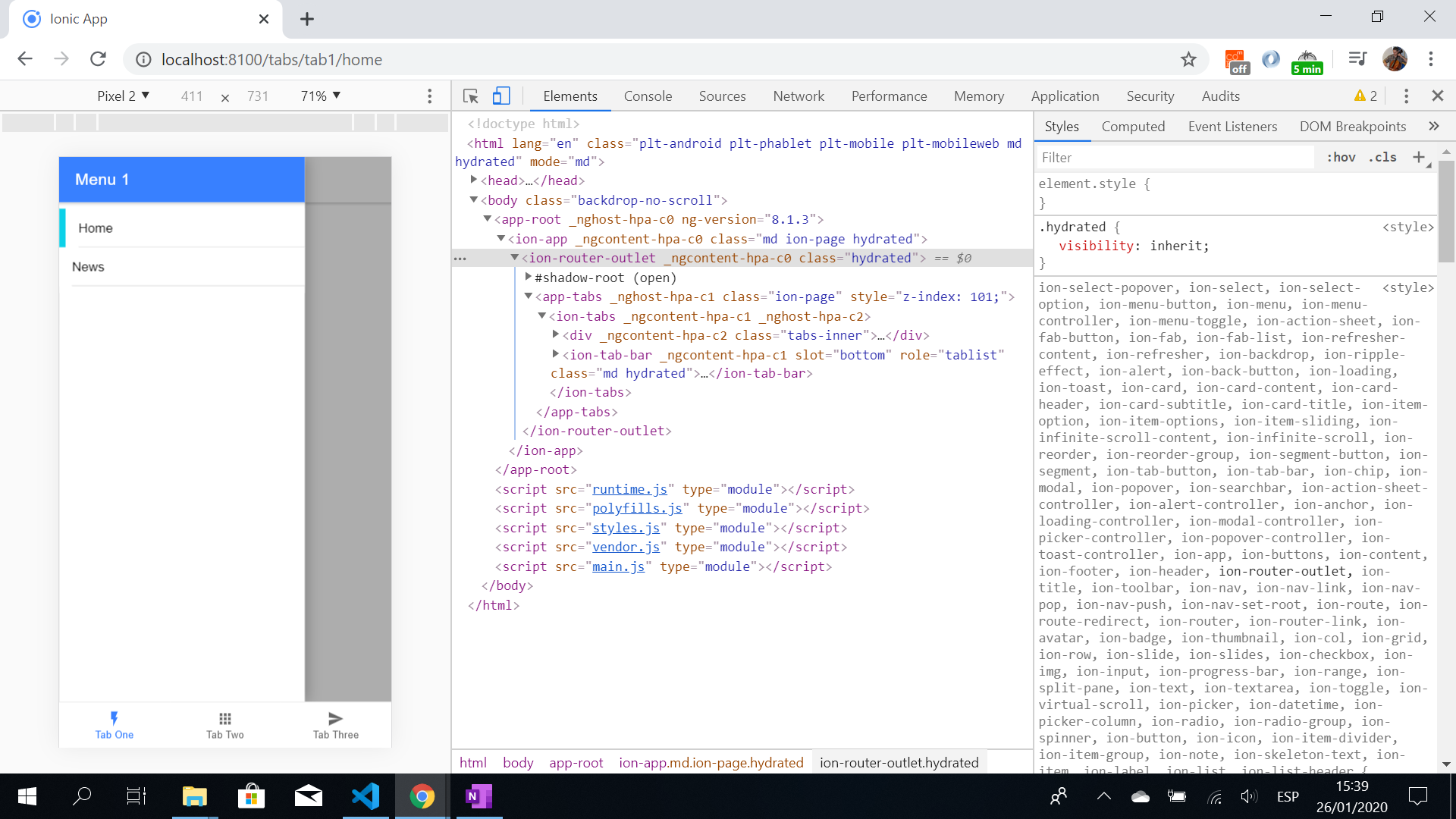Open DevTools customize three-dot menu
This screenshot has height=819, width=1456.
[1406, 96]
